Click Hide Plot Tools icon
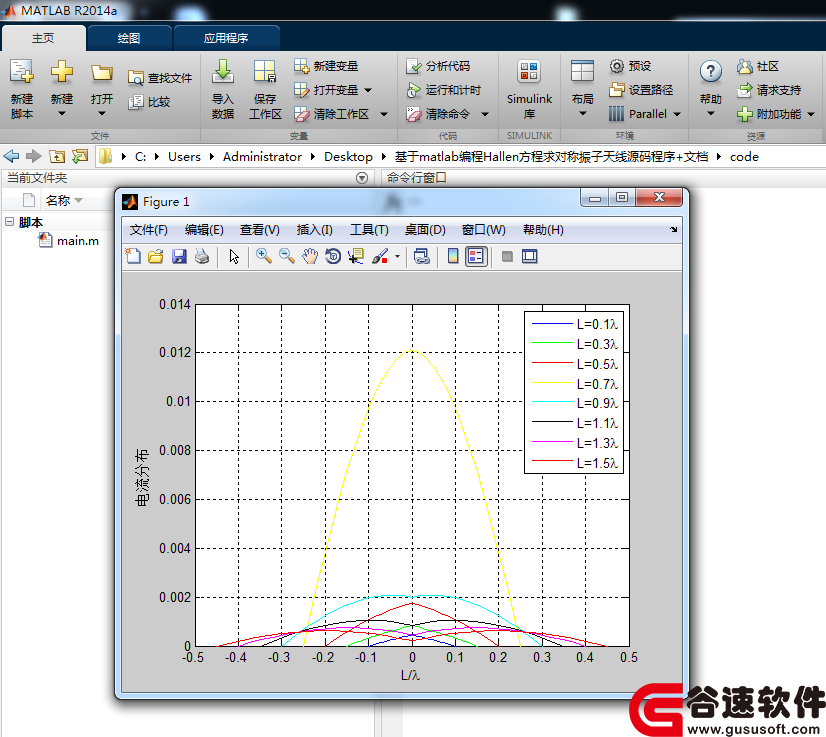 coord(507,257)
